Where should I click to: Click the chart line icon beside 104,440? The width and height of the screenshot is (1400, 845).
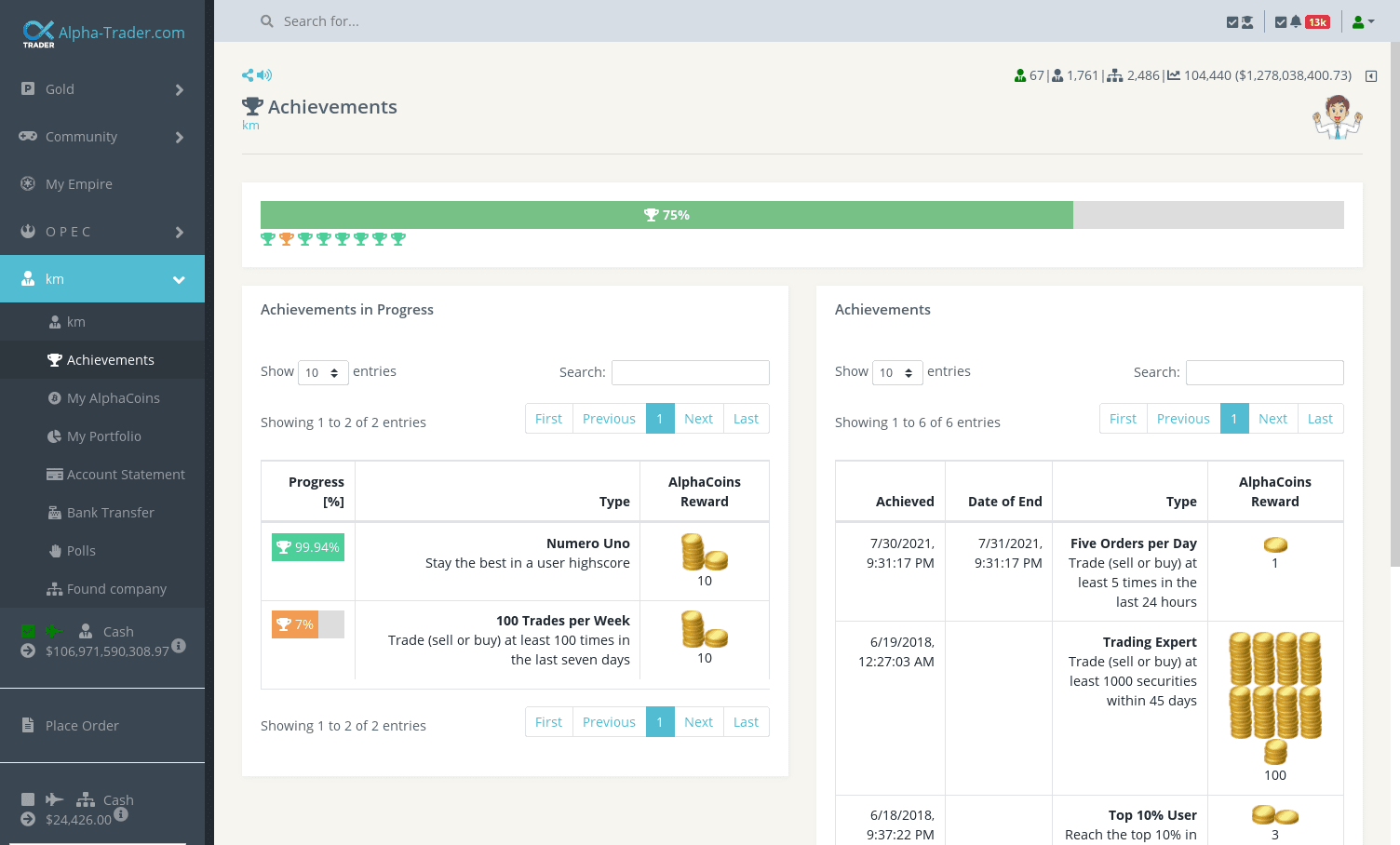[1174, 75]
